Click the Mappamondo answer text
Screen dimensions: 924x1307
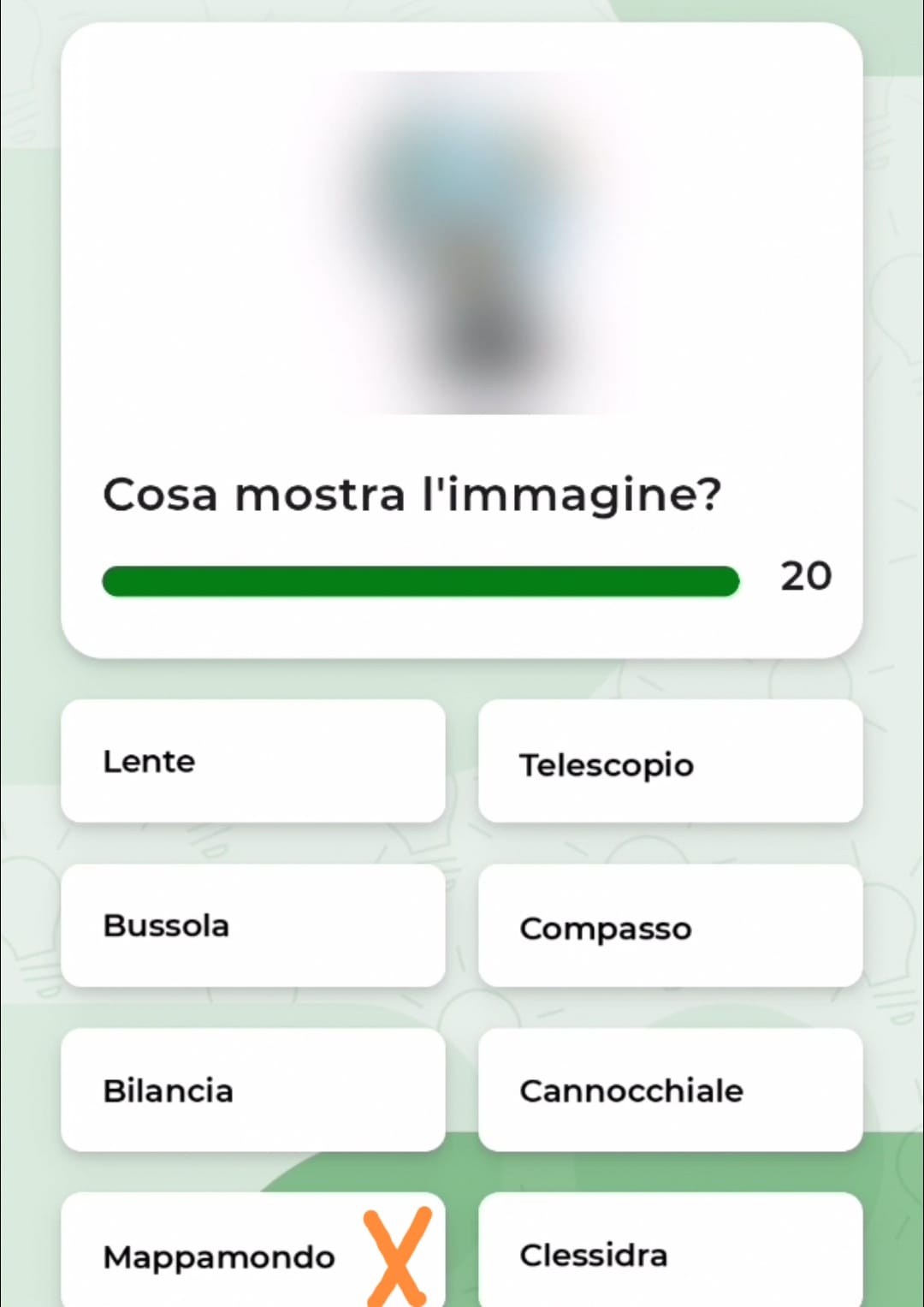click(219, 1257)
